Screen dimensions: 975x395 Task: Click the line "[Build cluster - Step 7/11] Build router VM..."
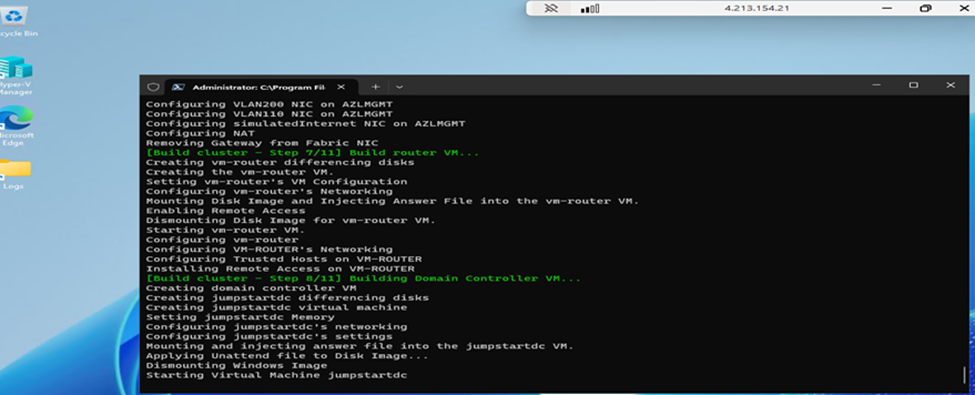click(x=313, y=152)
